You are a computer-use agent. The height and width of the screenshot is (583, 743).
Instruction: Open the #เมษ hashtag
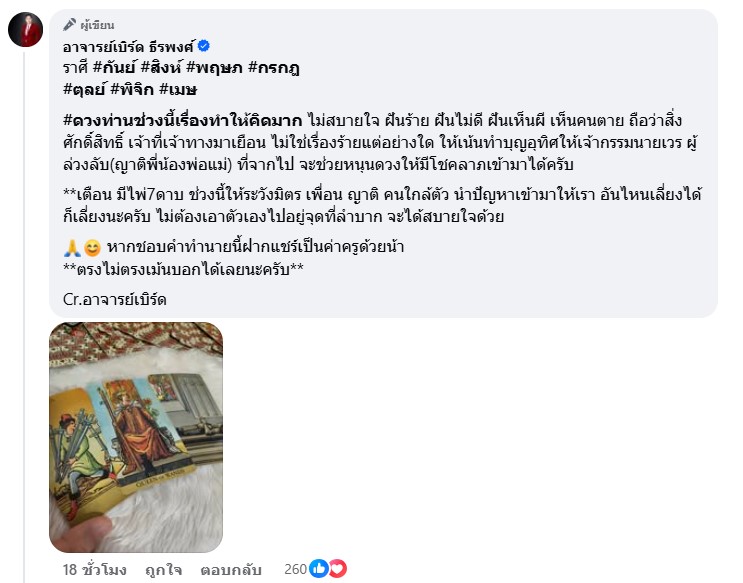[x=178, y=89]
